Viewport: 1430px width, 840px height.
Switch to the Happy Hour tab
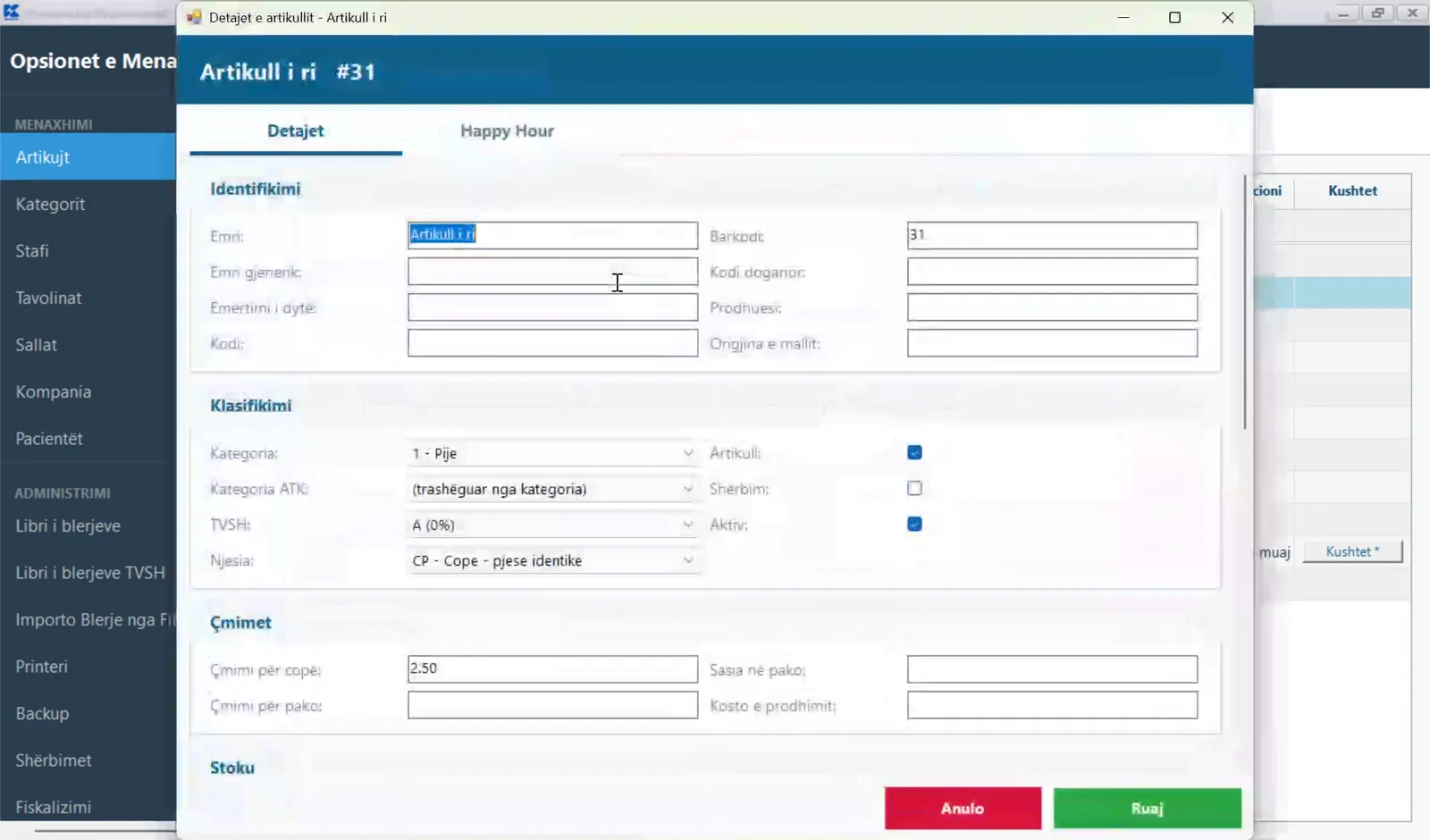tap(507, 130)
